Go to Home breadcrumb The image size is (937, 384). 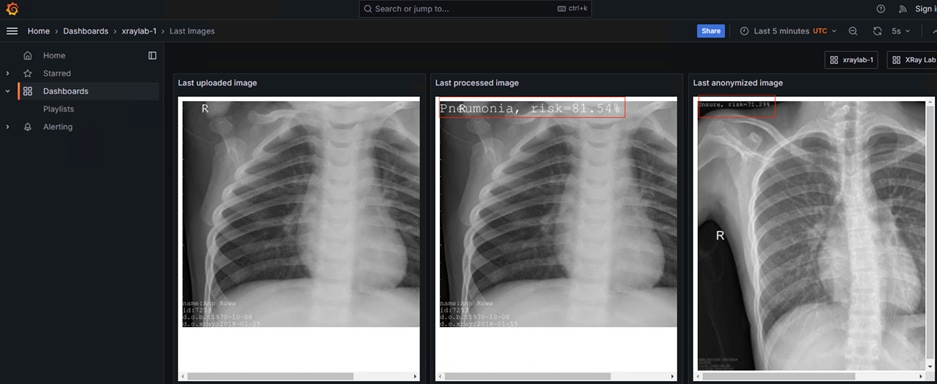[x=38, y=31]
